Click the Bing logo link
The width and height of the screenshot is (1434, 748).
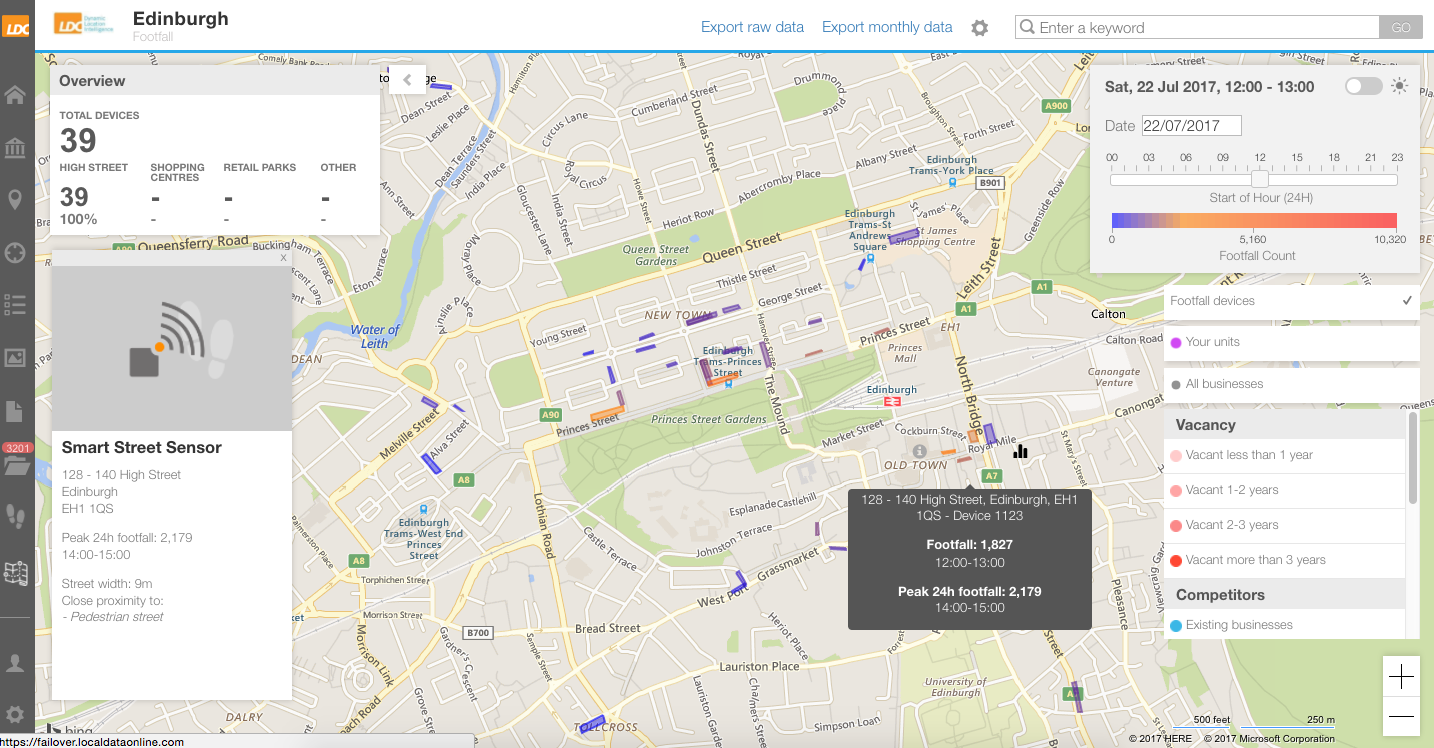tap(68, 731)
